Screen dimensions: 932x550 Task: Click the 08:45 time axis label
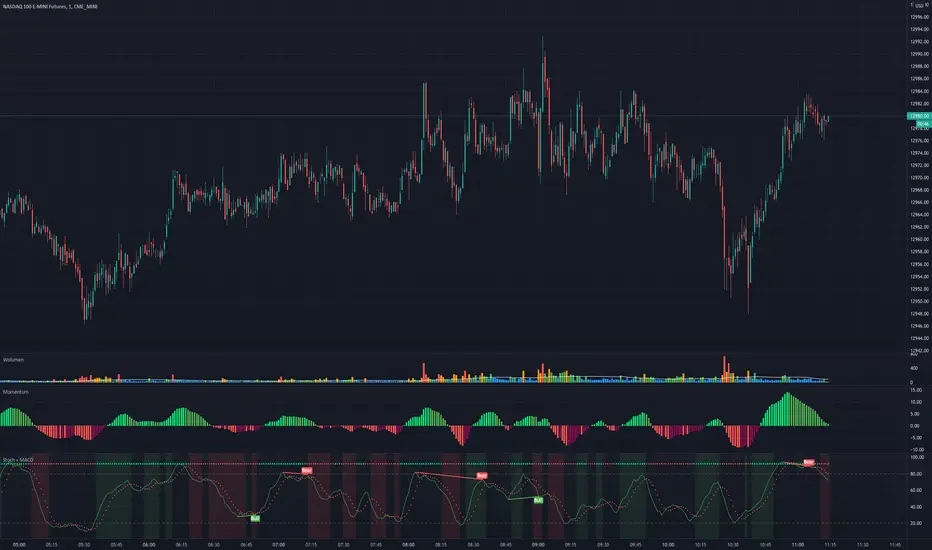point(505,545)
